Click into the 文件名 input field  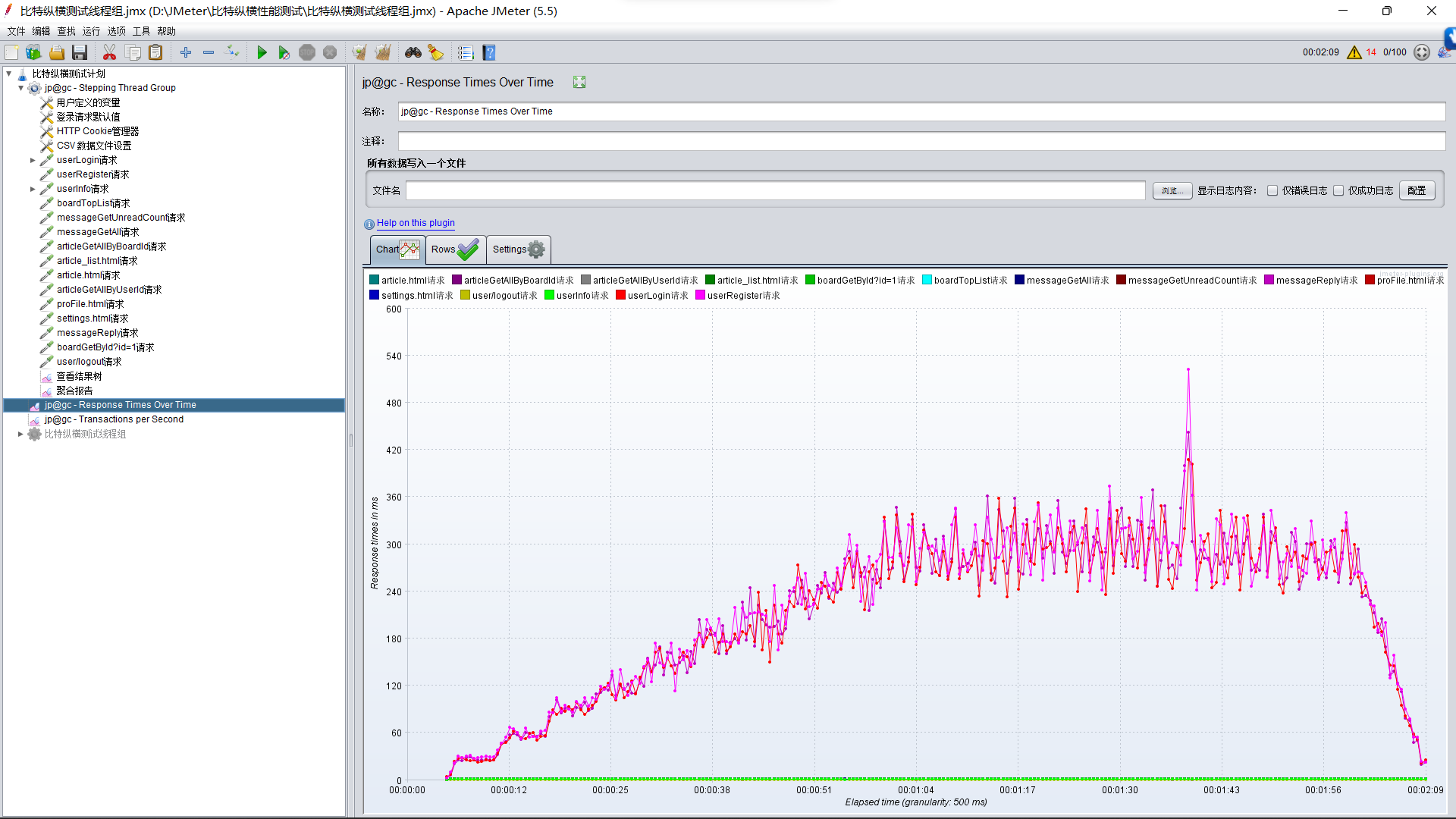pos(775,190)
